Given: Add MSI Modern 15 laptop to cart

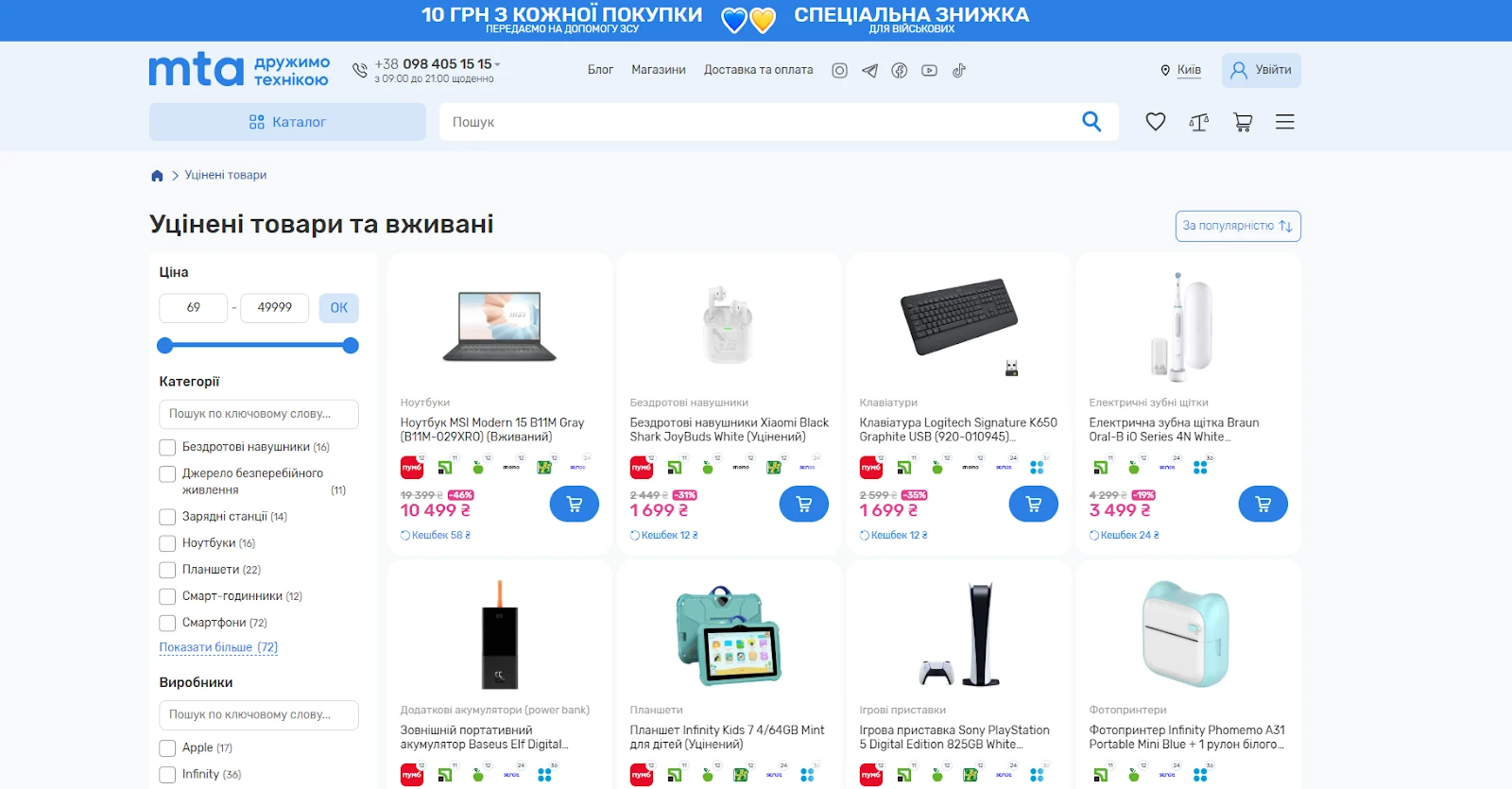Looking at the screenshot, I should click(575, 505).
